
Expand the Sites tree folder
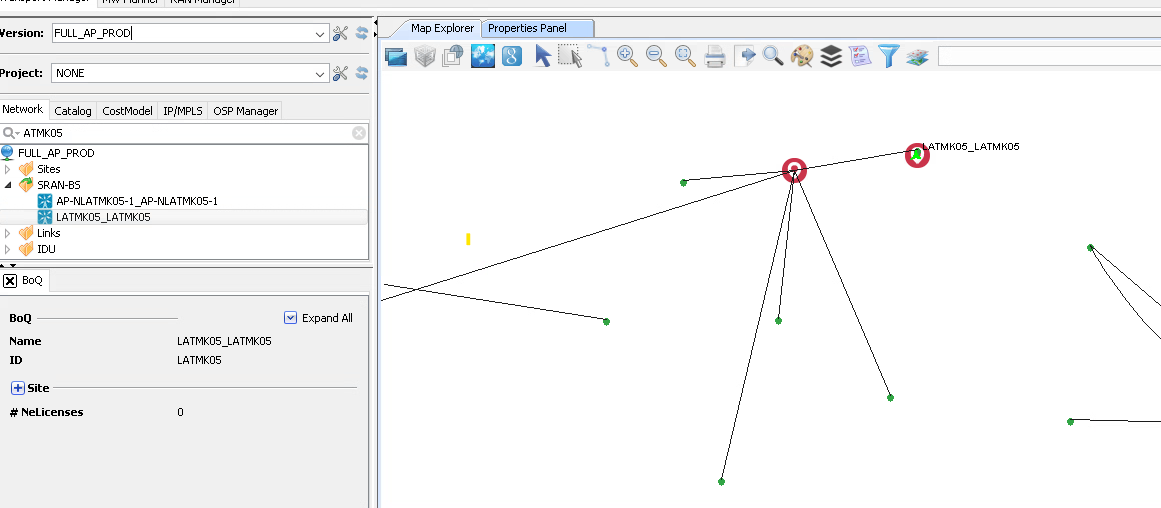click(x=9, y=169)
